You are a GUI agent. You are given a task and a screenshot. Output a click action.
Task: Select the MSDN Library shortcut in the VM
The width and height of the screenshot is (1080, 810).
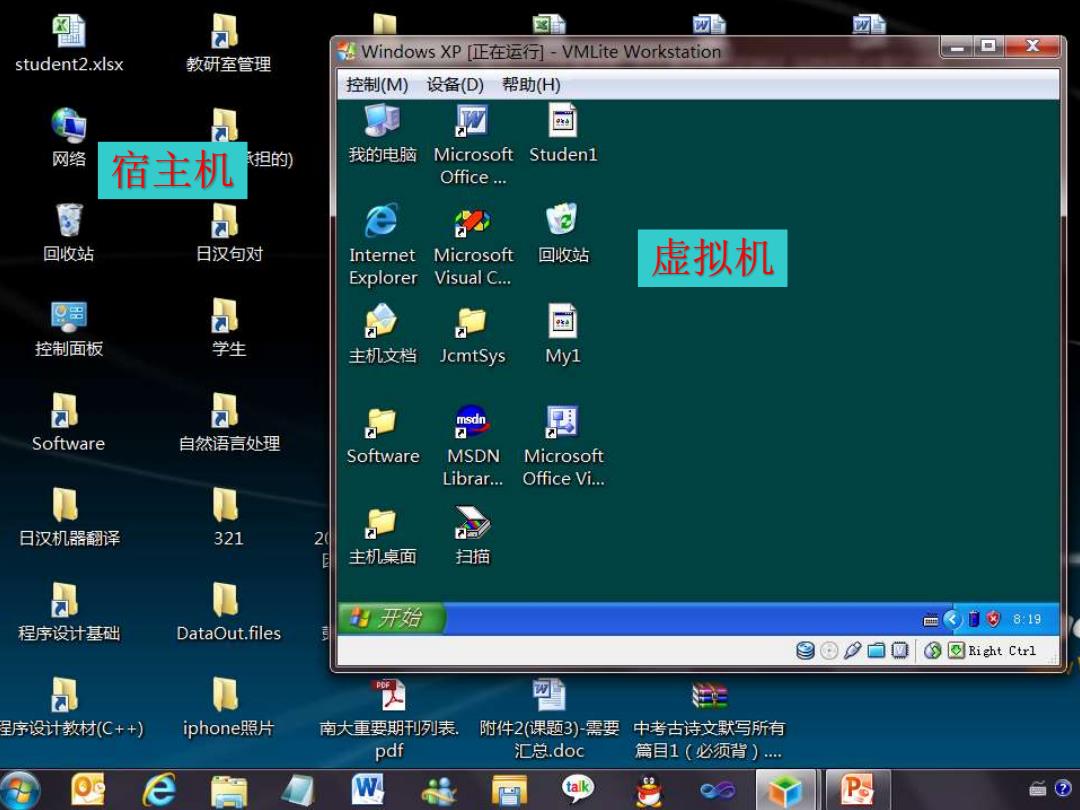click(472, 446)
